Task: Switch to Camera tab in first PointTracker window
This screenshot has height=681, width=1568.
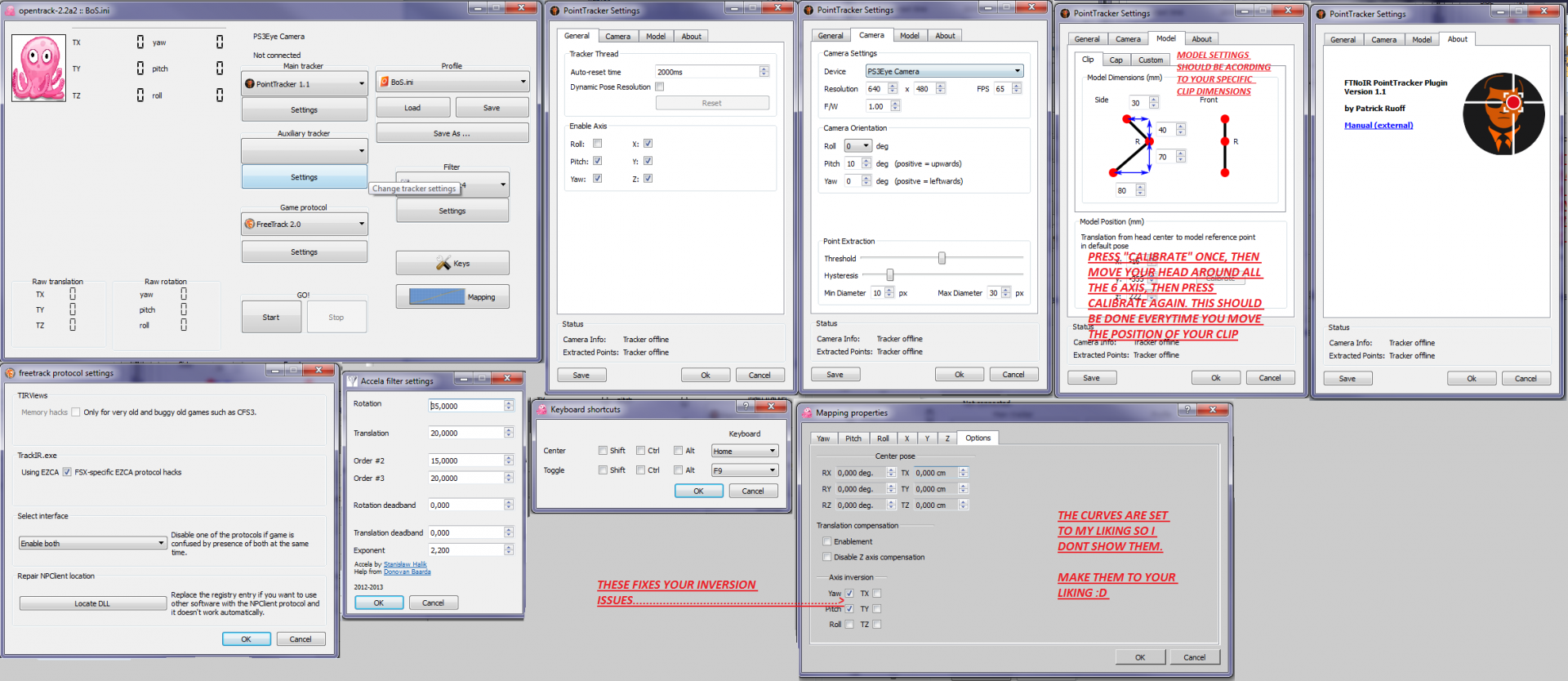Action: click(617, 36)
